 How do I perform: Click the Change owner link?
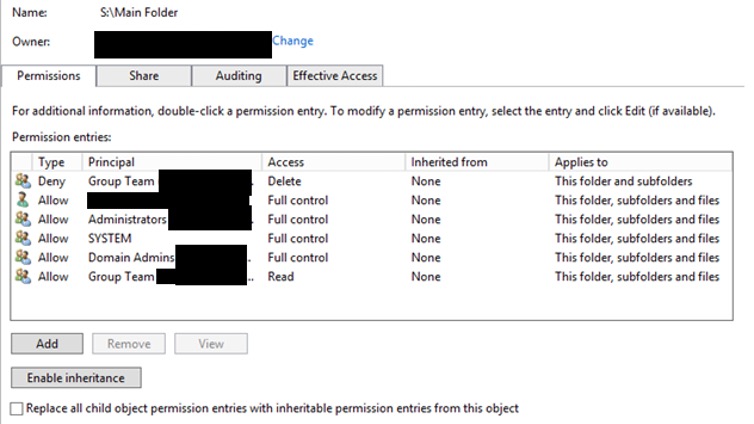[x=293, y=41]
